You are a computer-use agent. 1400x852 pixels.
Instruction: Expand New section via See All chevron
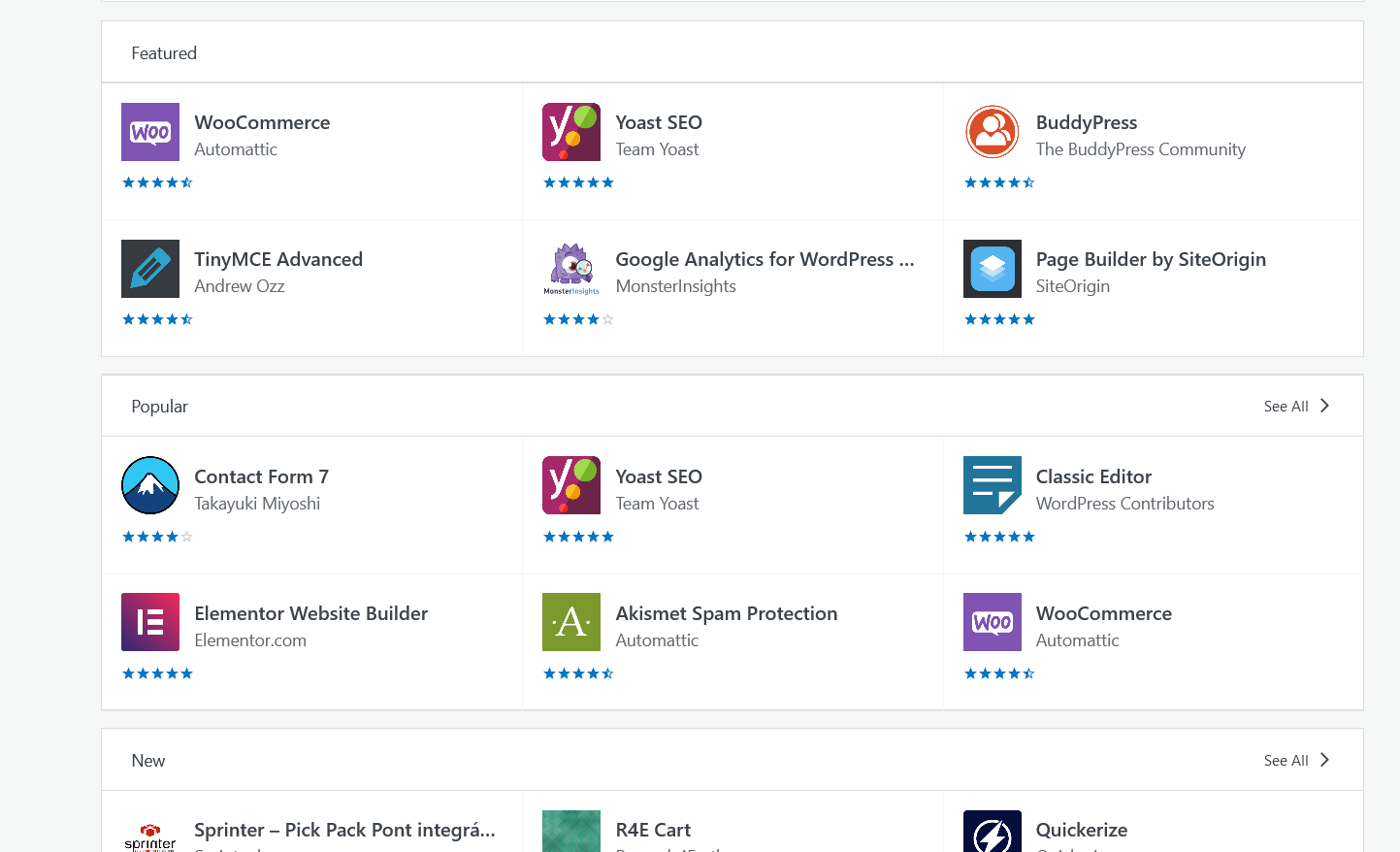[1324, 760]
